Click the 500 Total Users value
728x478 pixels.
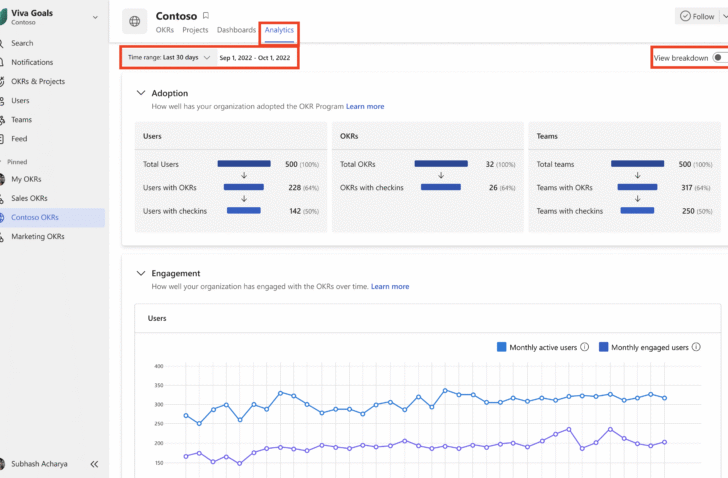click(291, 164)
